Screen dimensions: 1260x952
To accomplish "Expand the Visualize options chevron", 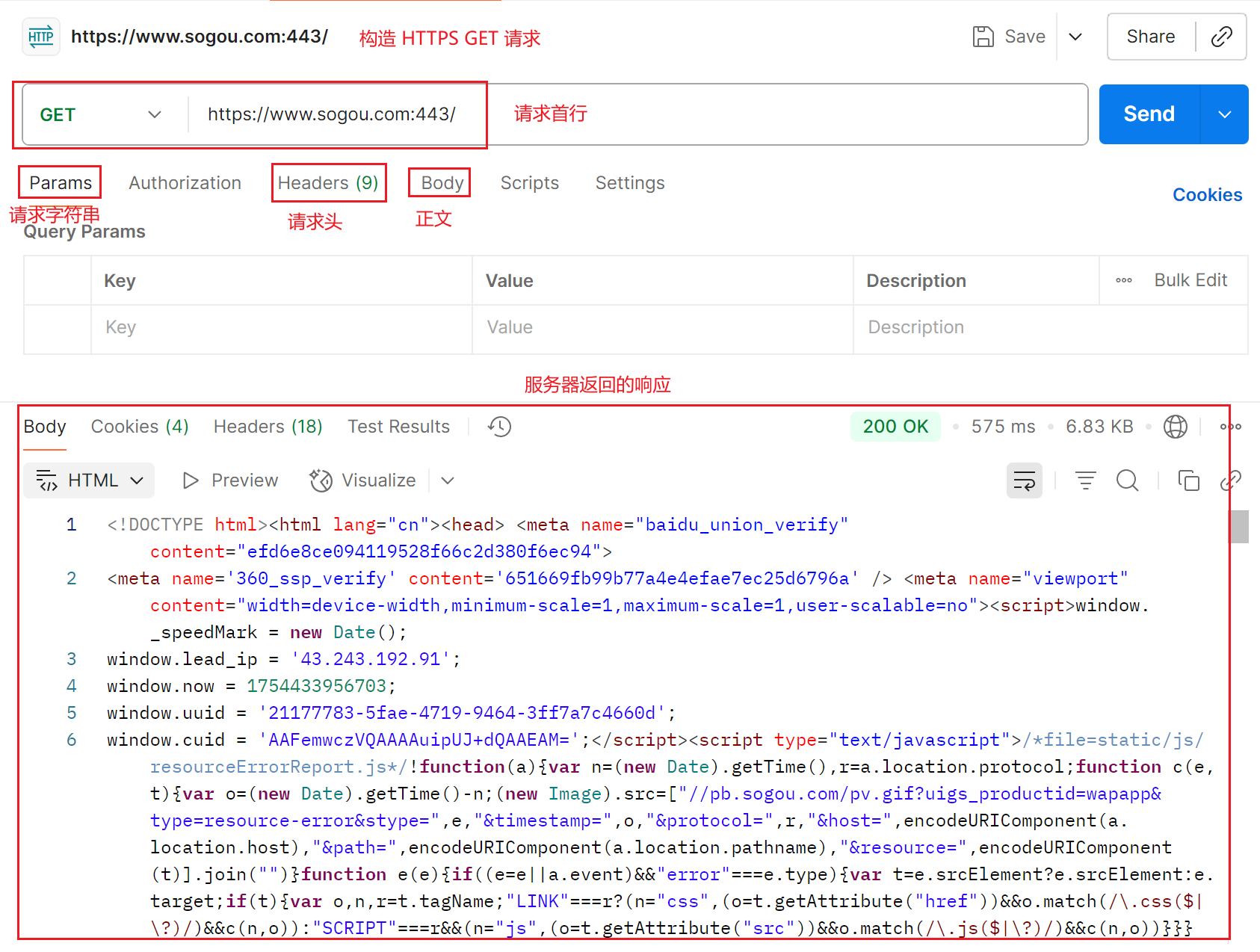I will click(x=448, y=480).
